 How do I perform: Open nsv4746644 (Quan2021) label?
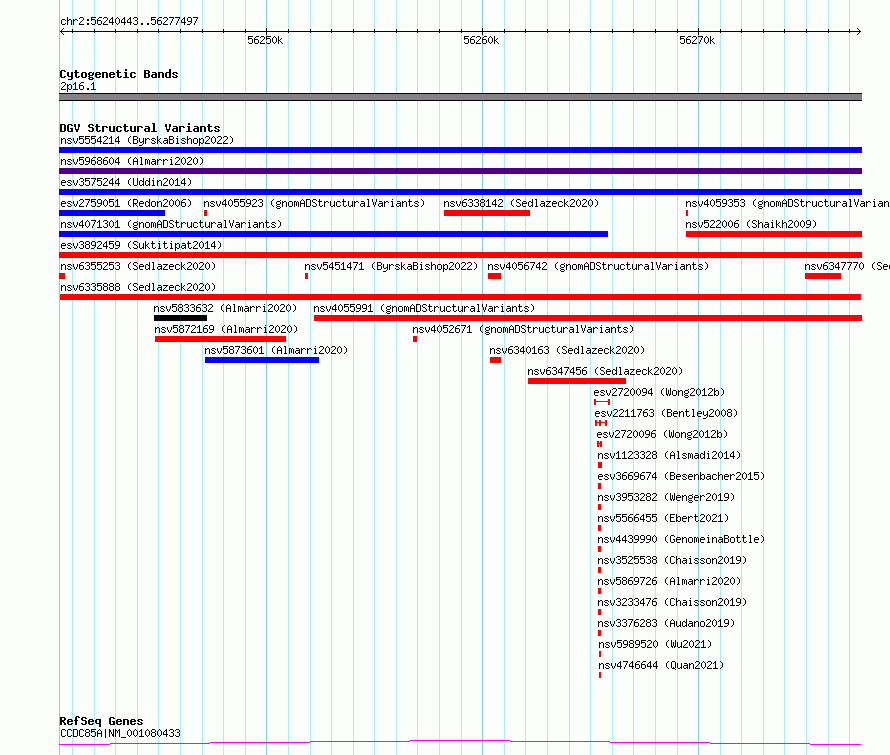click(x=661, y=665)
